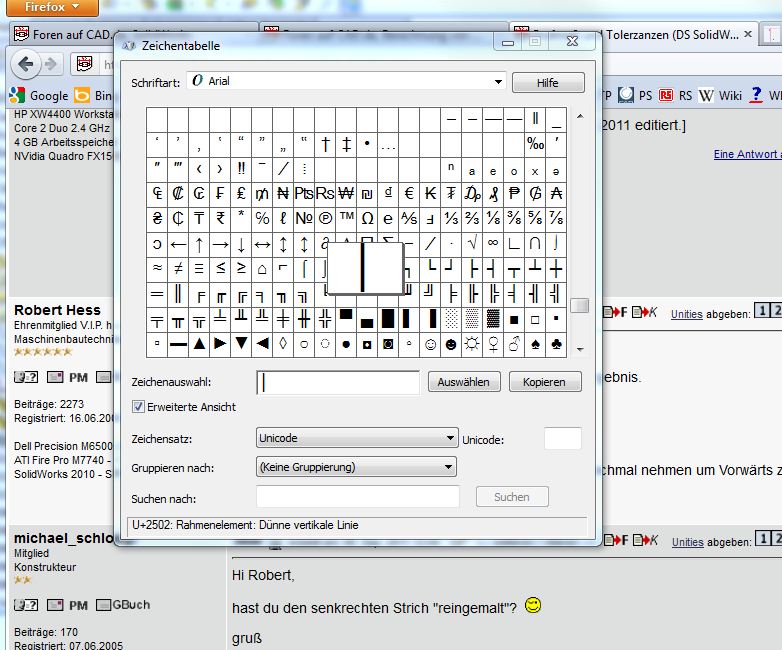
Task: Select the square root symbol
Action: point(472,243)
